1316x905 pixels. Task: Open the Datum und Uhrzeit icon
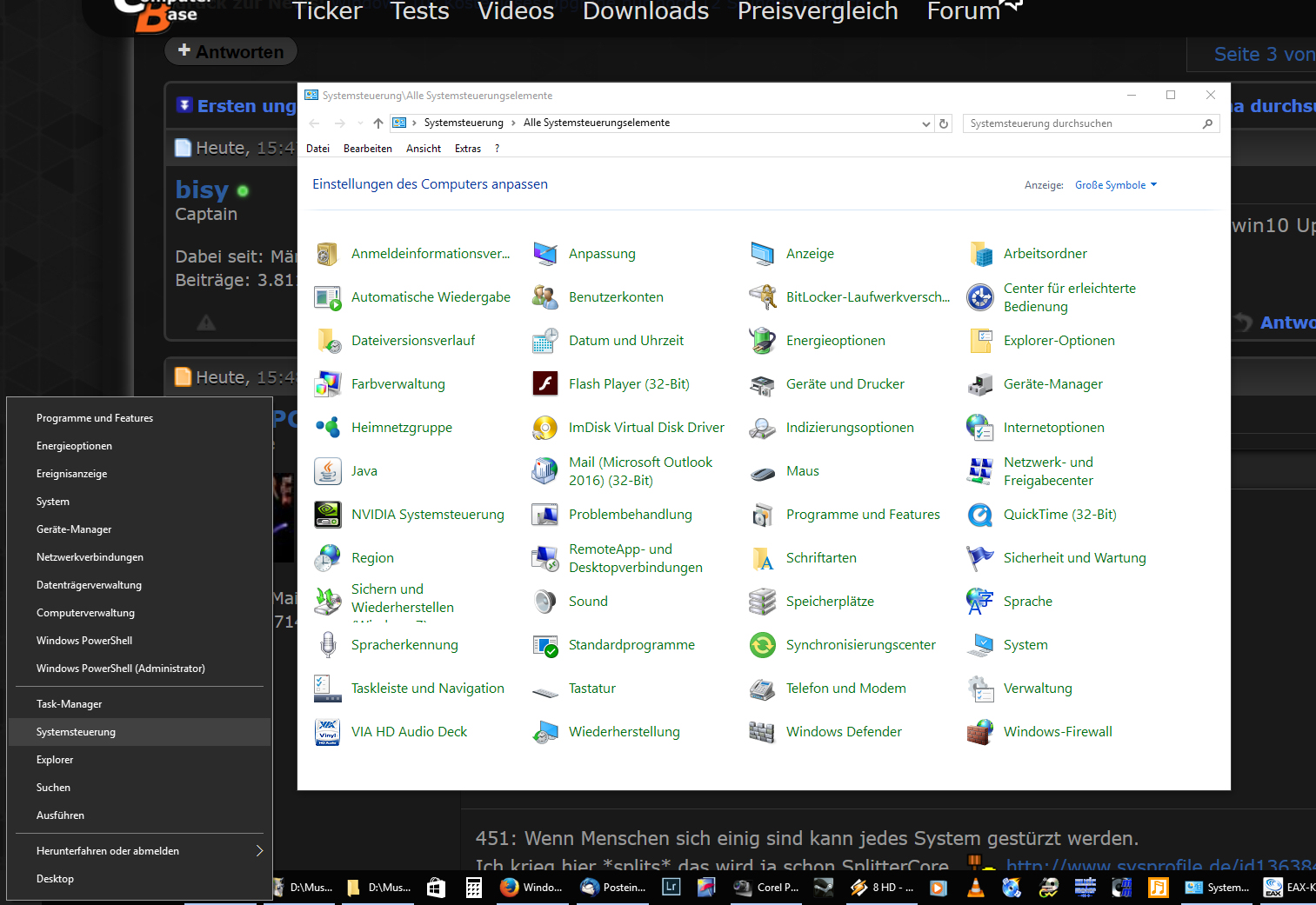pos(545,341)
